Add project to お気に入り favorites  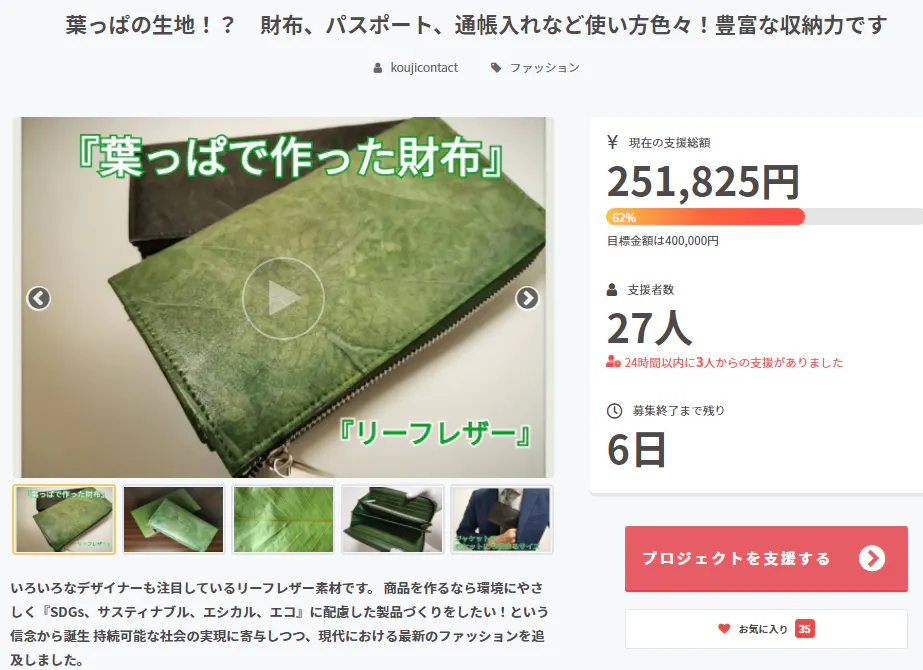(x=766, y=629)
